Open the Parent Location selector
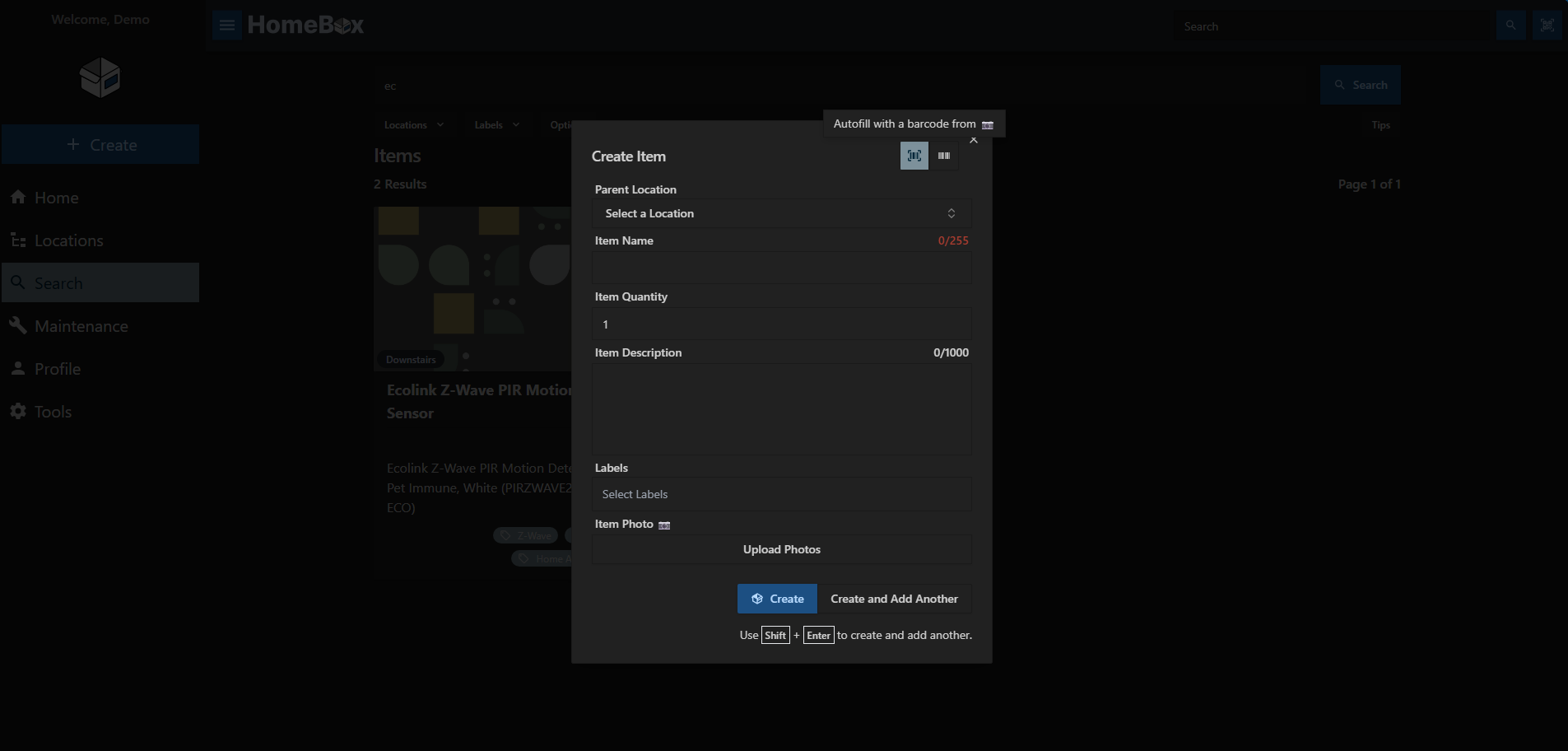This screenshot has width=1568, height=751. point(780,213)
